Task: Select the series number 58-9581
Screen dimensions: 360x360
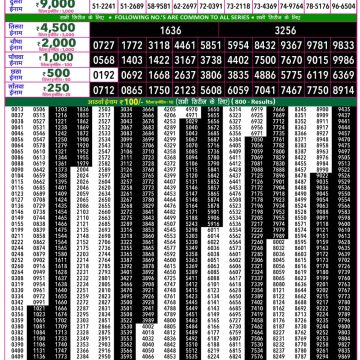Action: [x=159, y=6]
